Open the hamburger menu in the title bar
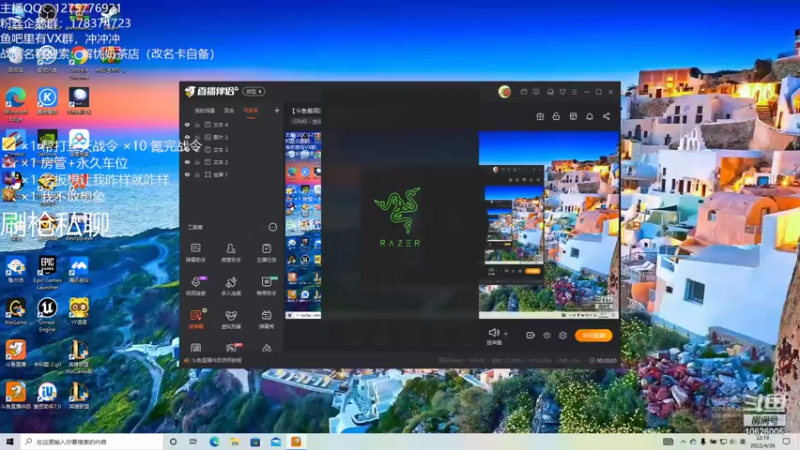 pos(574,92)
